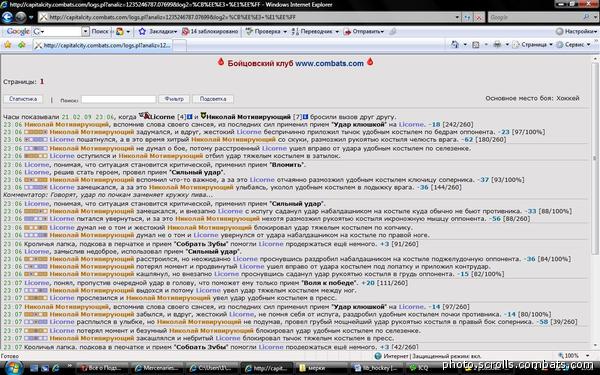Click Николай Мотивирующий's clan icon in challenge line
The image size is (600, 375).
coord(203,116)
